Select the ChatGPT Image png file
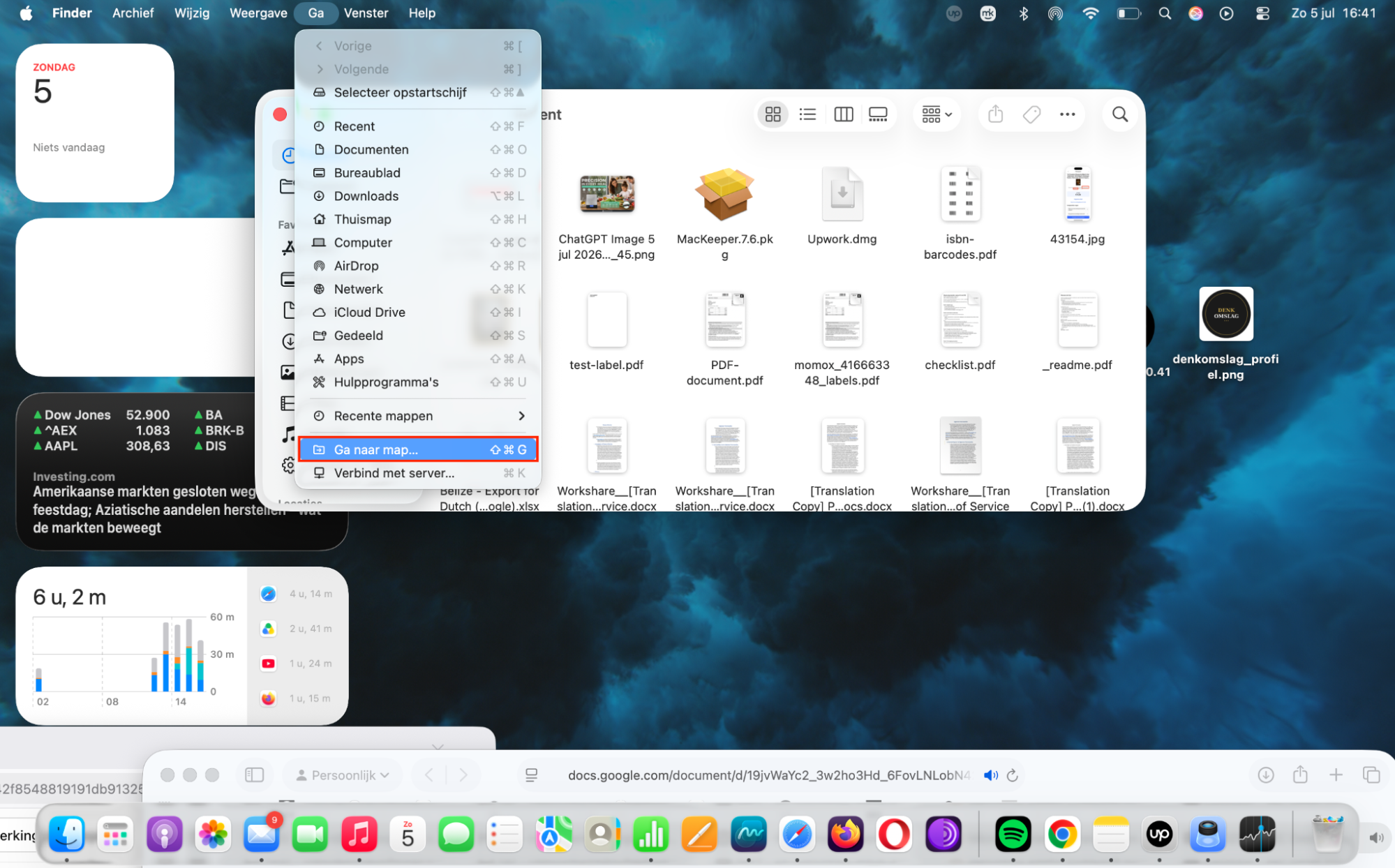The image size is (1395, 868). tap(606, 214)
